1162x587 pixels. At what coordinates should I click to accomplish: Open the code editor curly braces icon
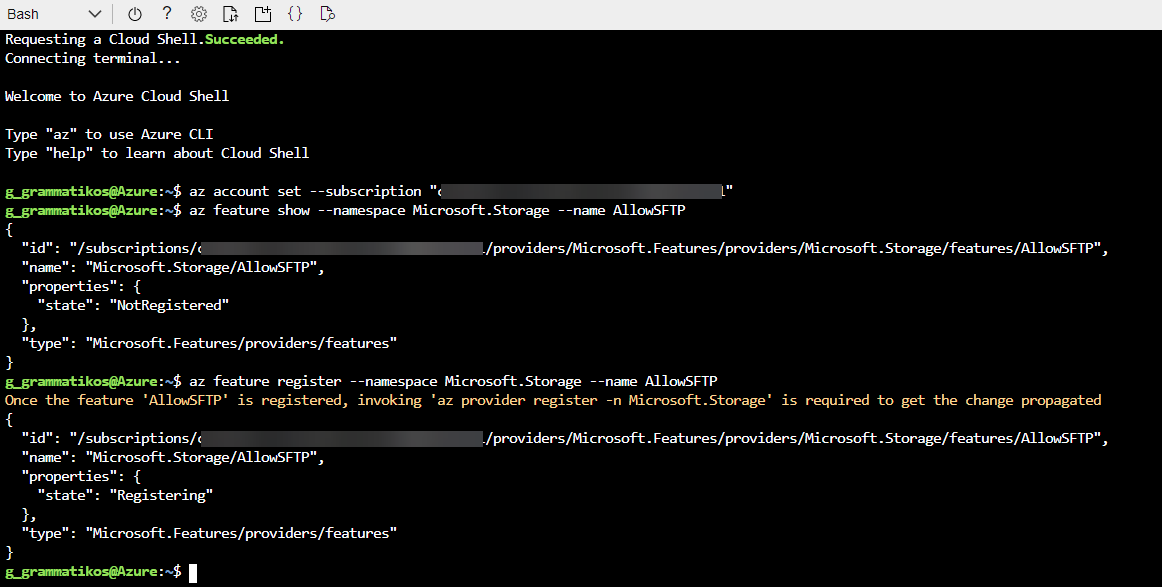pos(295,14)
